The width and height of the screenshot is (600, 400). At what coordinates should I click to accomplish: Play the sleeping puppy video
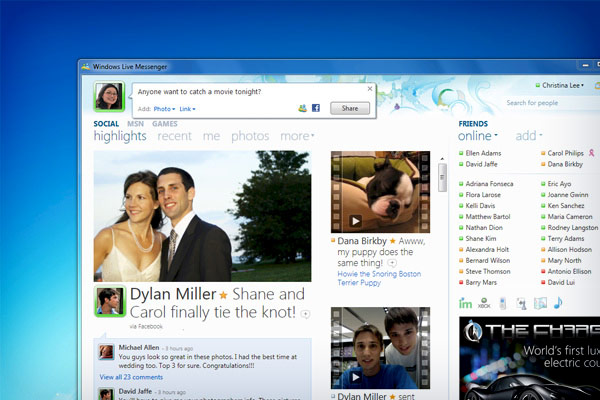coord(355,221)
